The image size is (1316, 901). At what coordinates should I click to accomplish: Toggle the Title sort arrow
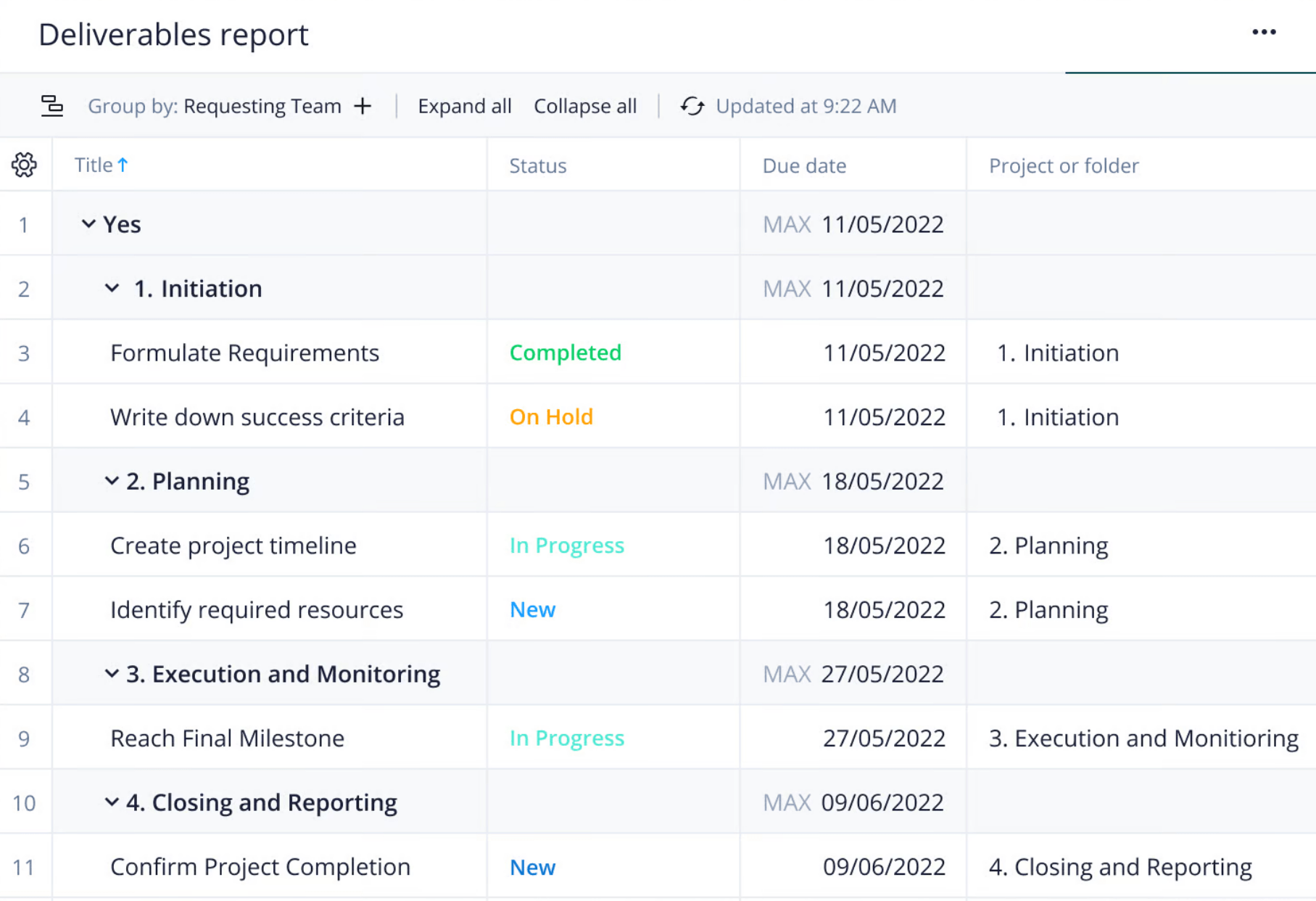click(123, 165)
